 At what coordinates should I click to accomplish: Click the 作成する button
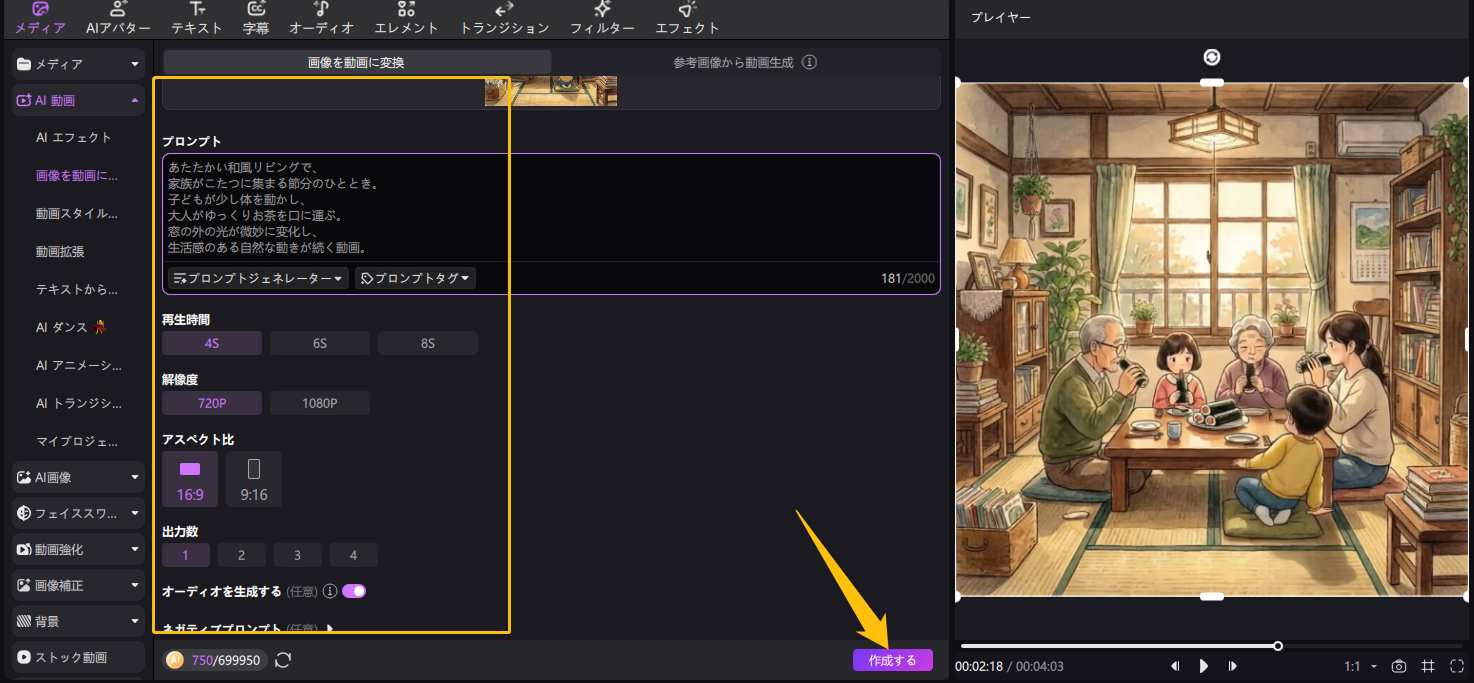(892, 660)
